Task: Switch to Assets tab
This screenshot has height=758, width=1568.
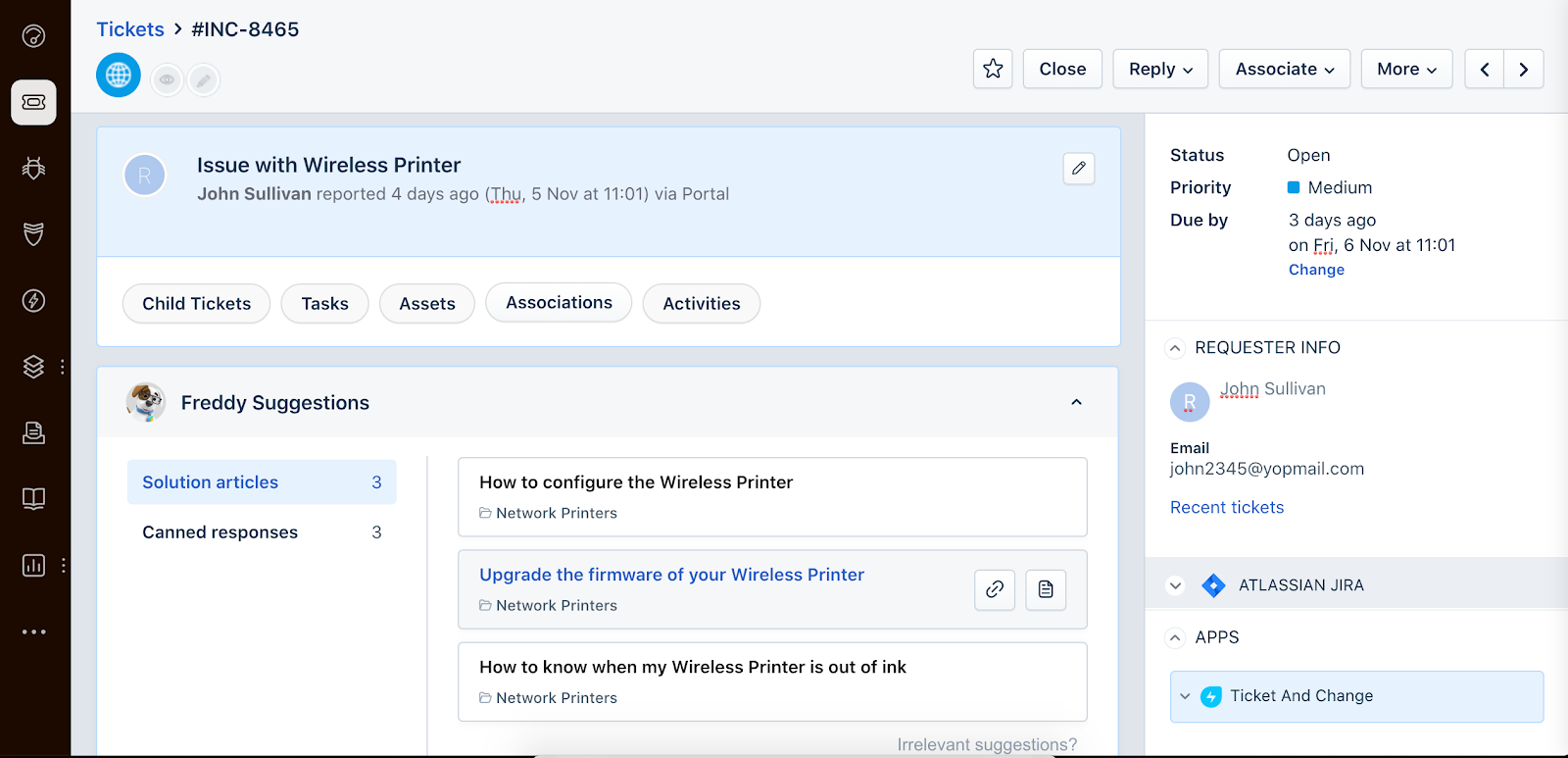Action: (x=427, y=303)
